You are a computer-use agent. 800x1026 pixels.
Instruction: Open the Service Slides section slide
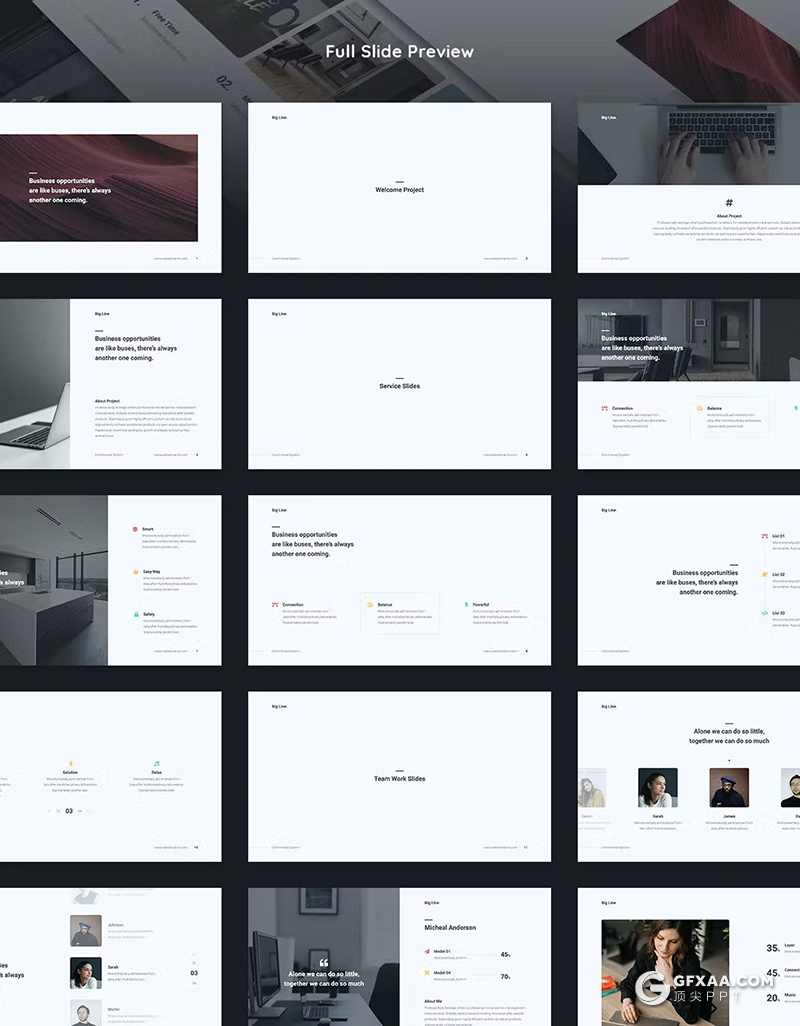coord(399,383)
